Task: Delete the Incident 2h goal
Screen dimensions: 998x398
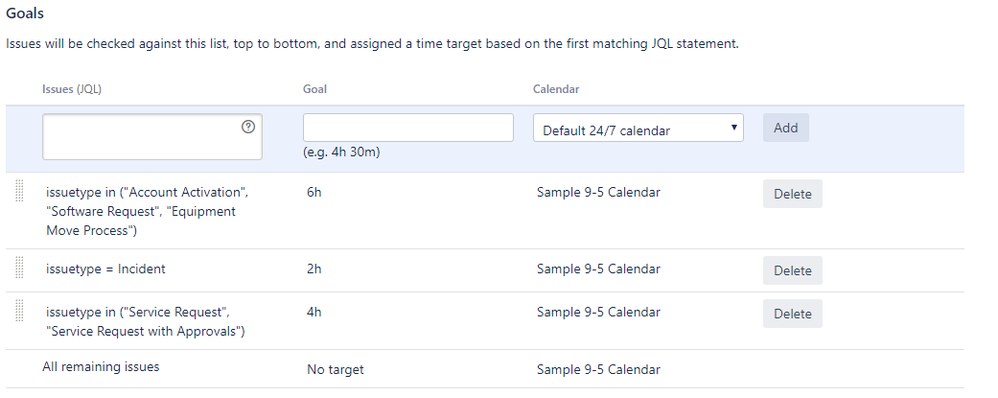Action: [x=792, y=270]
